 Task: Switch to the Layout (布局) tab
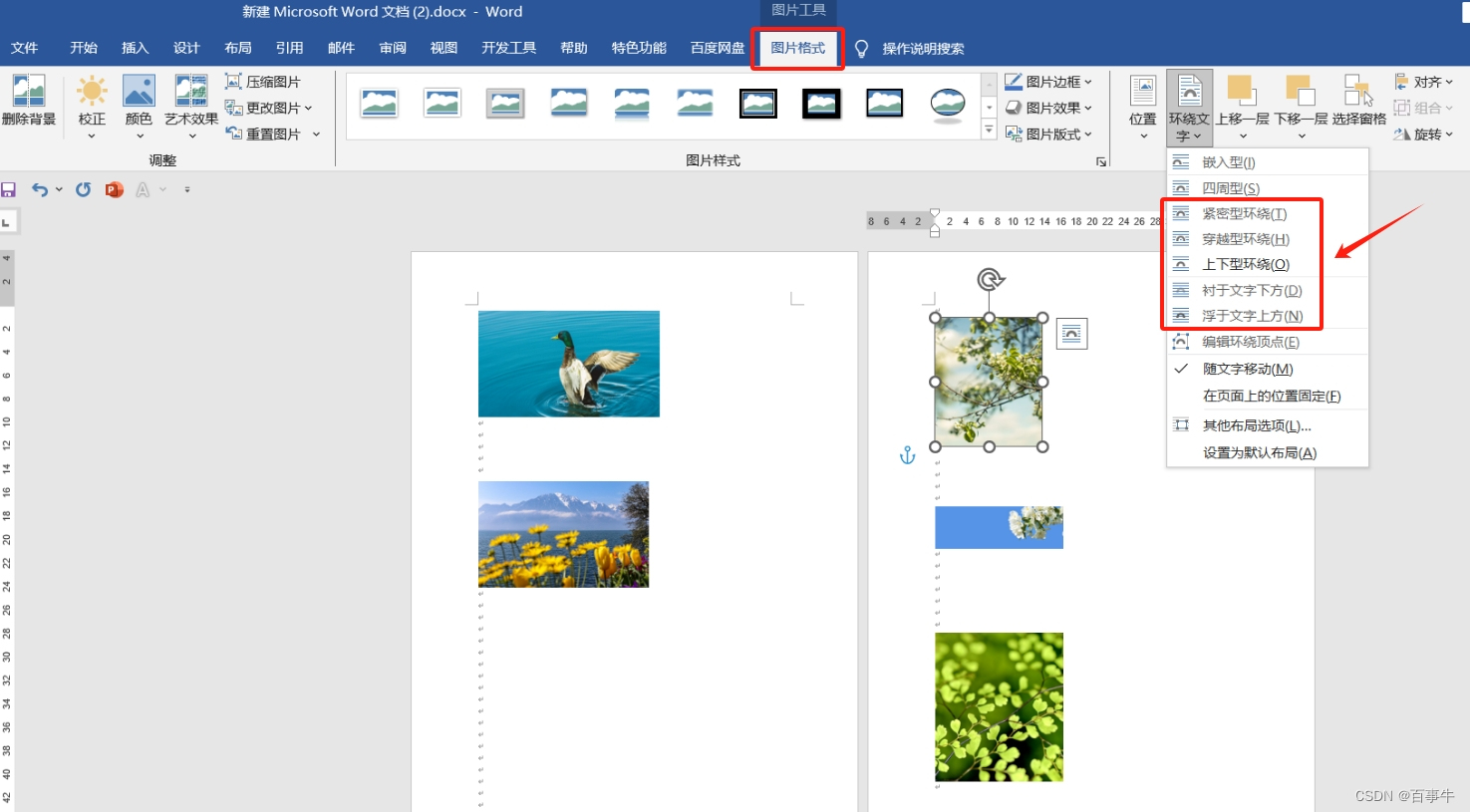(x=238, y=48)
